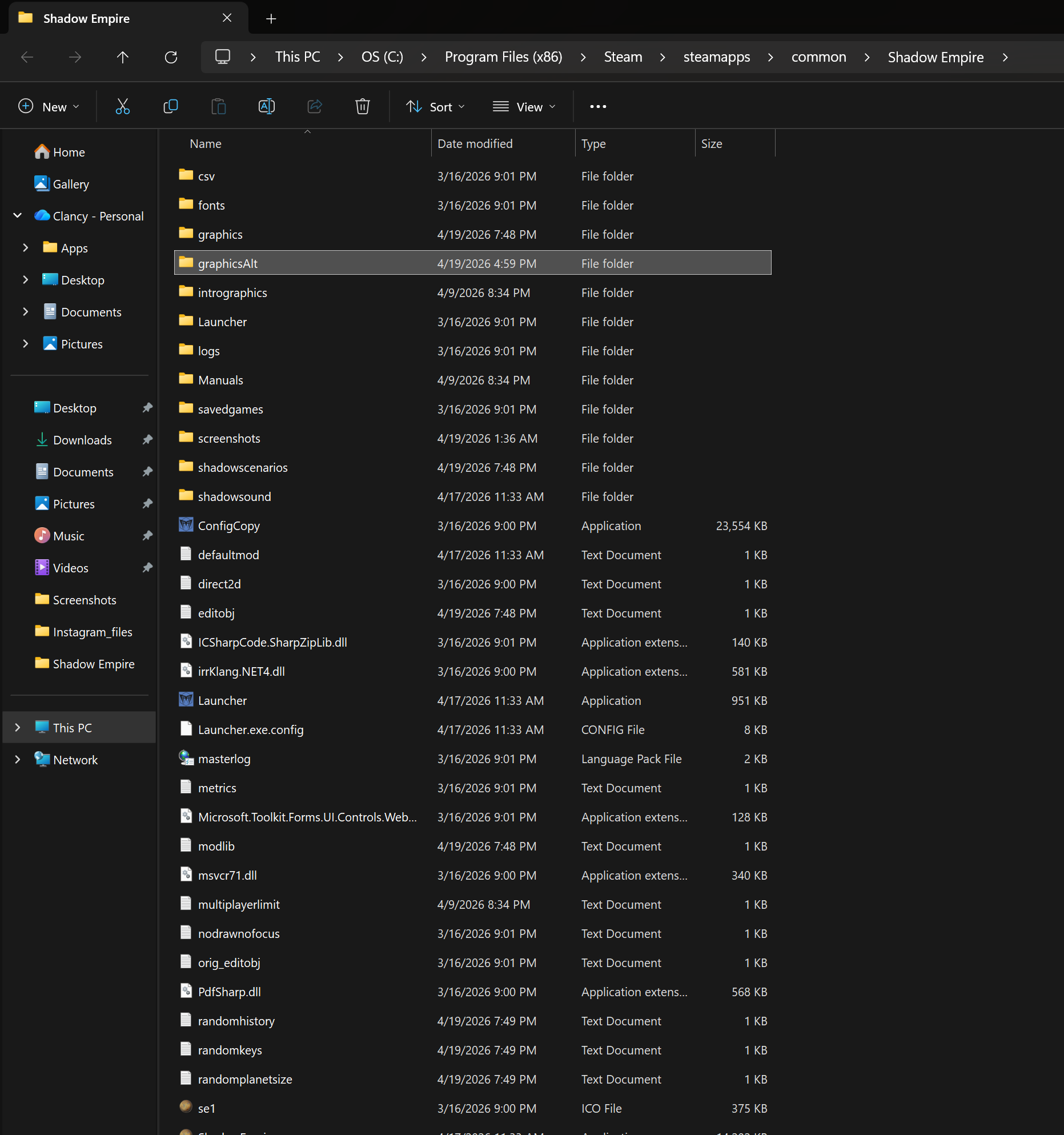
Task: Open Instagram_files in sidebar
Action: point(84,632)
